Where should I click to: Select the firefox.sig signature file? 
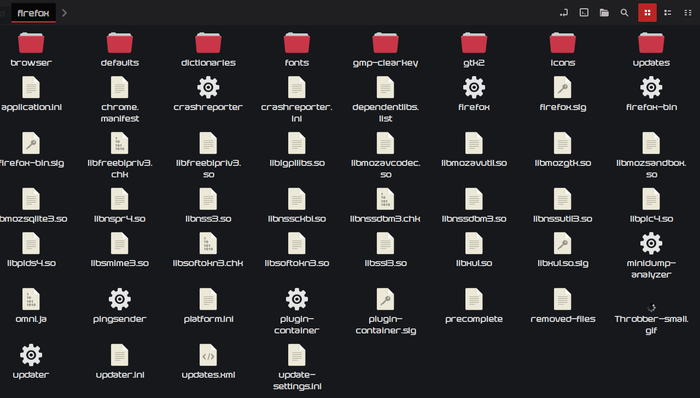click(562, 94)
